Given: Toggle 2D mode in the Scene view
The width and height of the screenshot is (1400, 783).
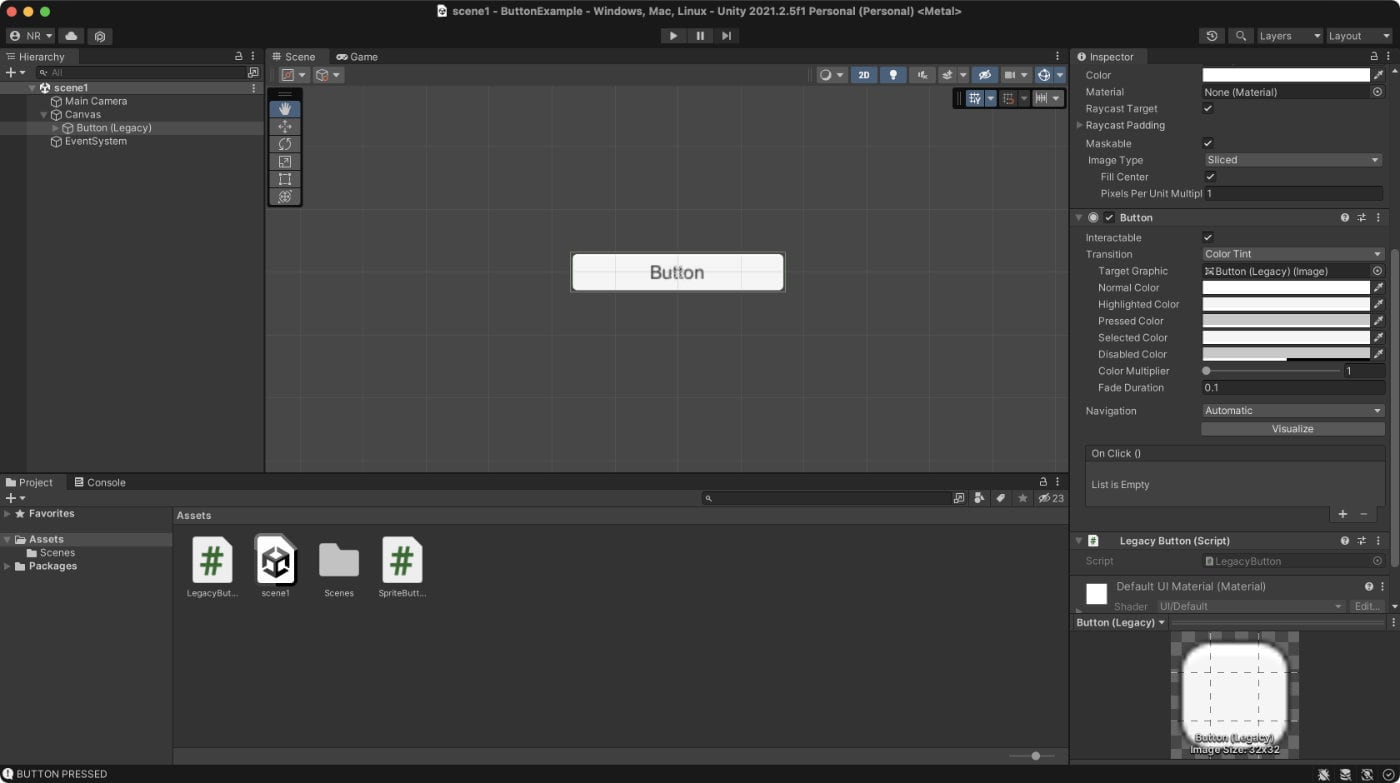Looking at the screenshot, I should click(863, 74).
